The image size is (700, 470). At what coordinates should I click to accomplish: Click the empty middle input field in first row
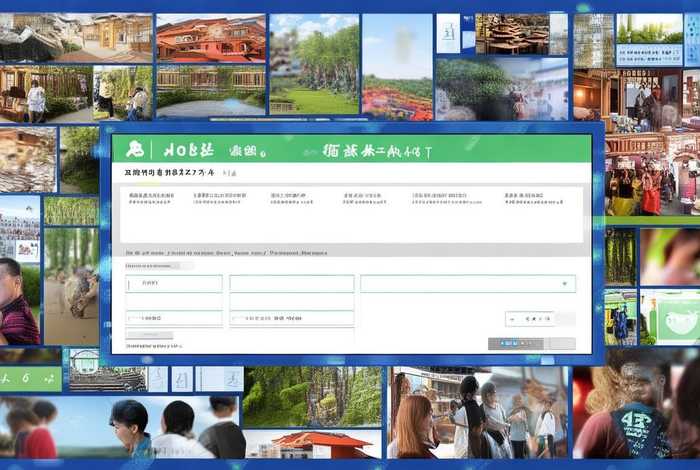coord(292,283)
